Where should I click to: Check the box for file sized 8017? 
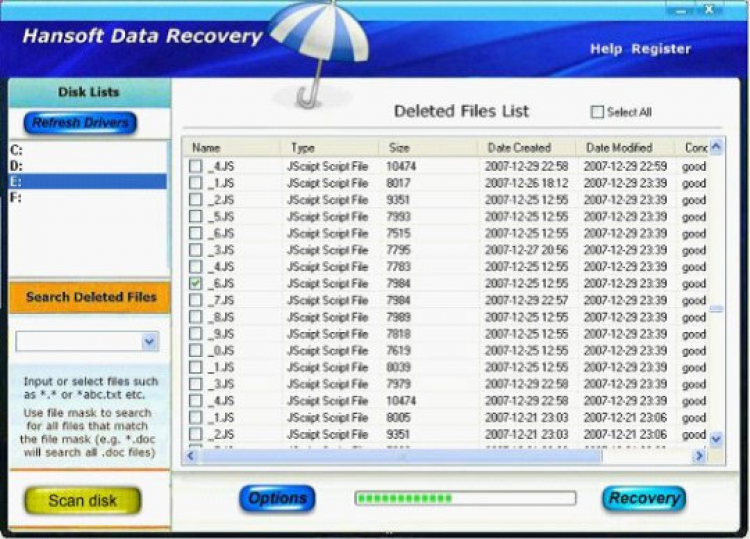pos(196,183)
